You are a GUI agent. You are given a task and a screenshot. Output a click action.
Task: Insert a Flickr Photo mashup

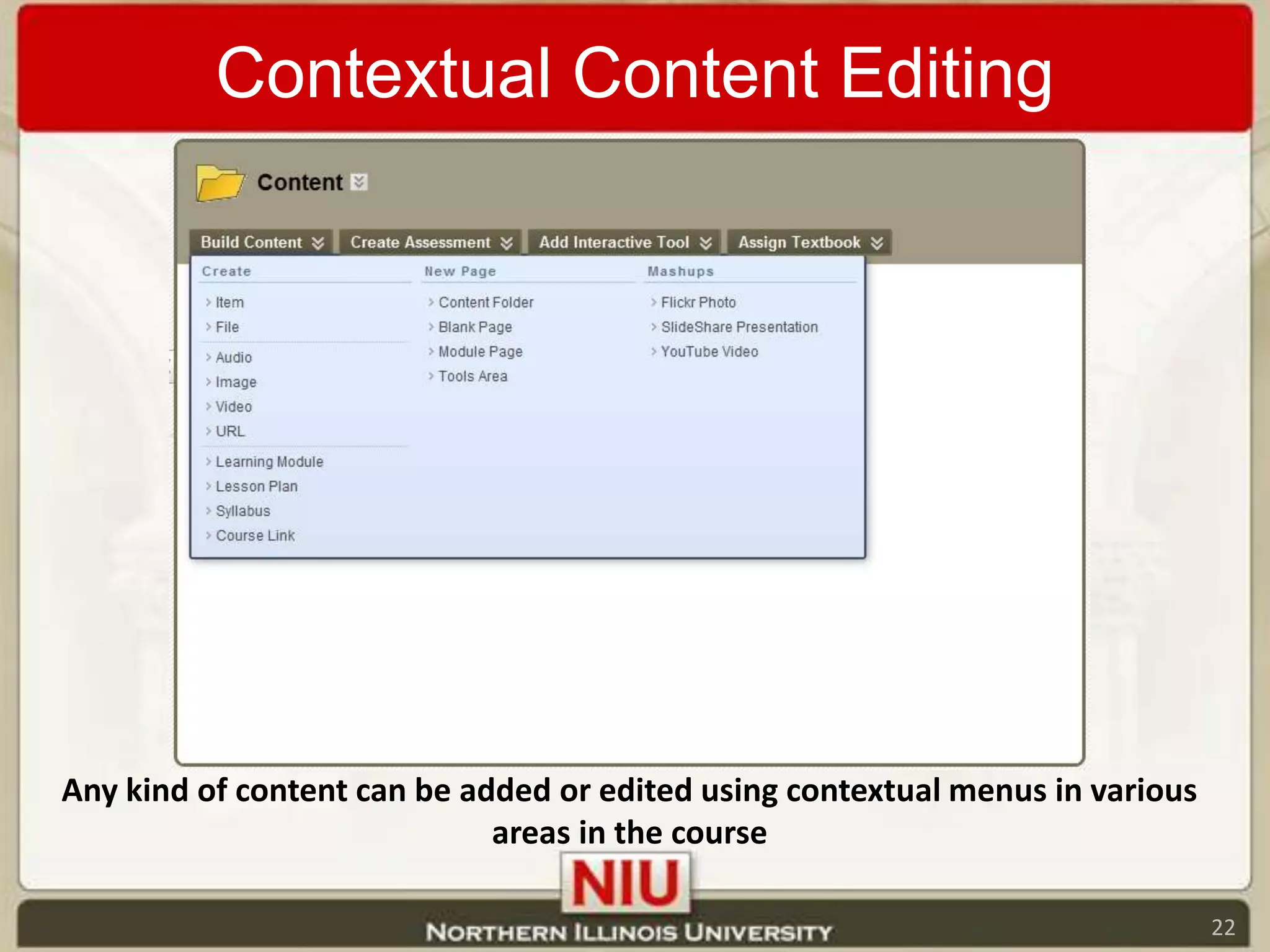coord(698,302)
